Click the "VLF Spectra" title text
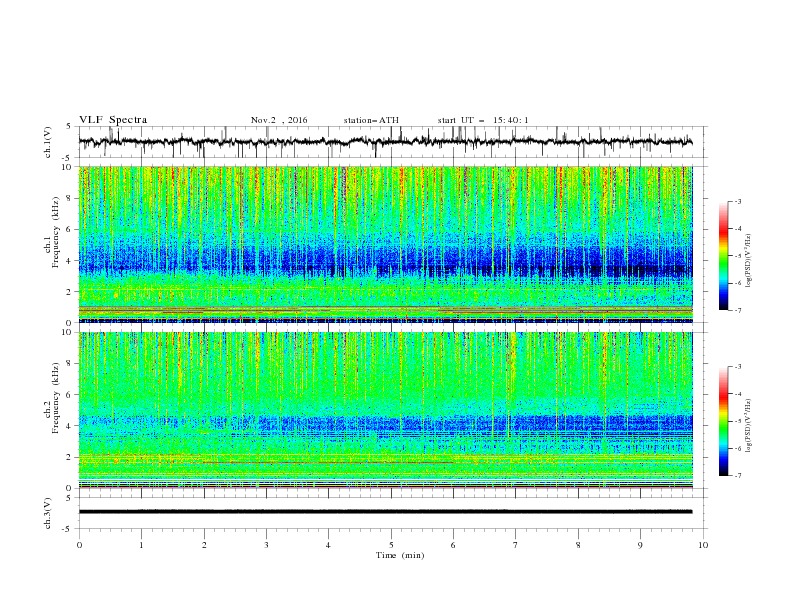This screenshot has width=792, height=612. pyautogui.click(x=113, y=120)
